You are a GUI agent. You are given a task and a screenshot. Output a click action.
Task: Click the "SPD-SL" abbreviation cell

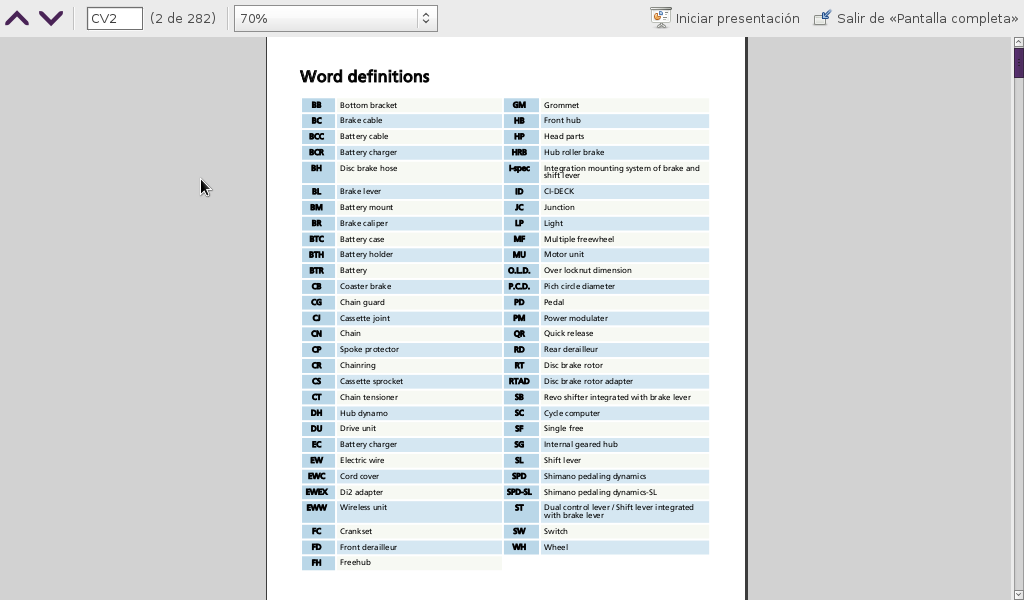[519, 492]
